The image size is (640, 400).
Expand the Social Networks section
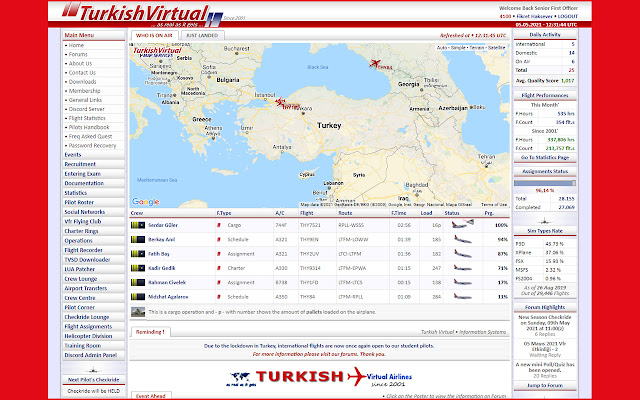pos(93,212)
